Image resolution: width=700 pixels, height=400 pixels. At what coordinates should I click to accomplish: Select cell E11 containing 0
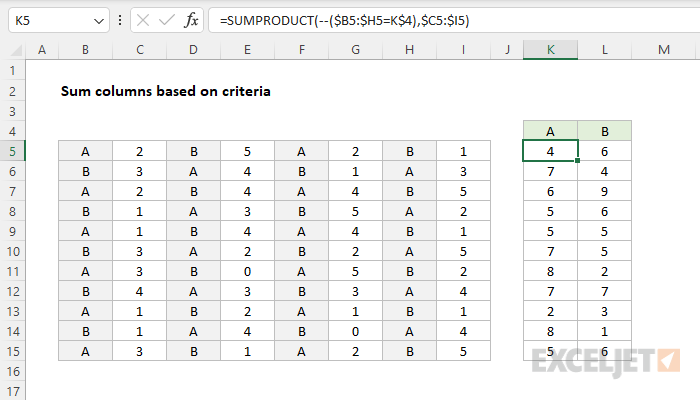247,271
